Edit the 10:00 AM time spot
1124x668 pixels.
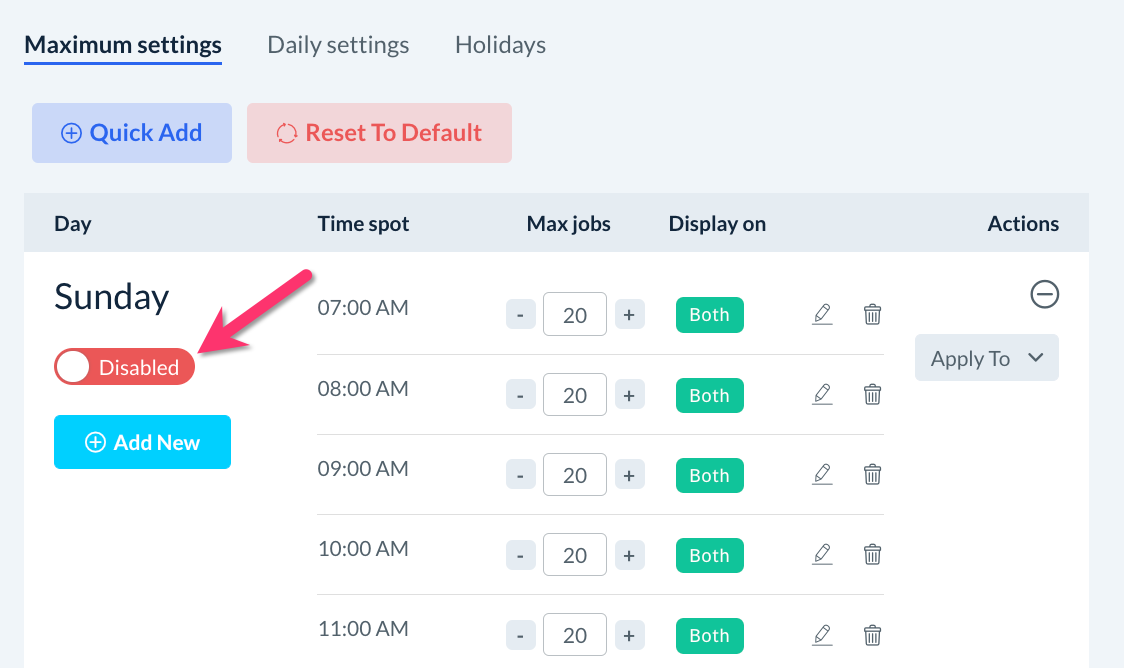click(x=822, y=555)
